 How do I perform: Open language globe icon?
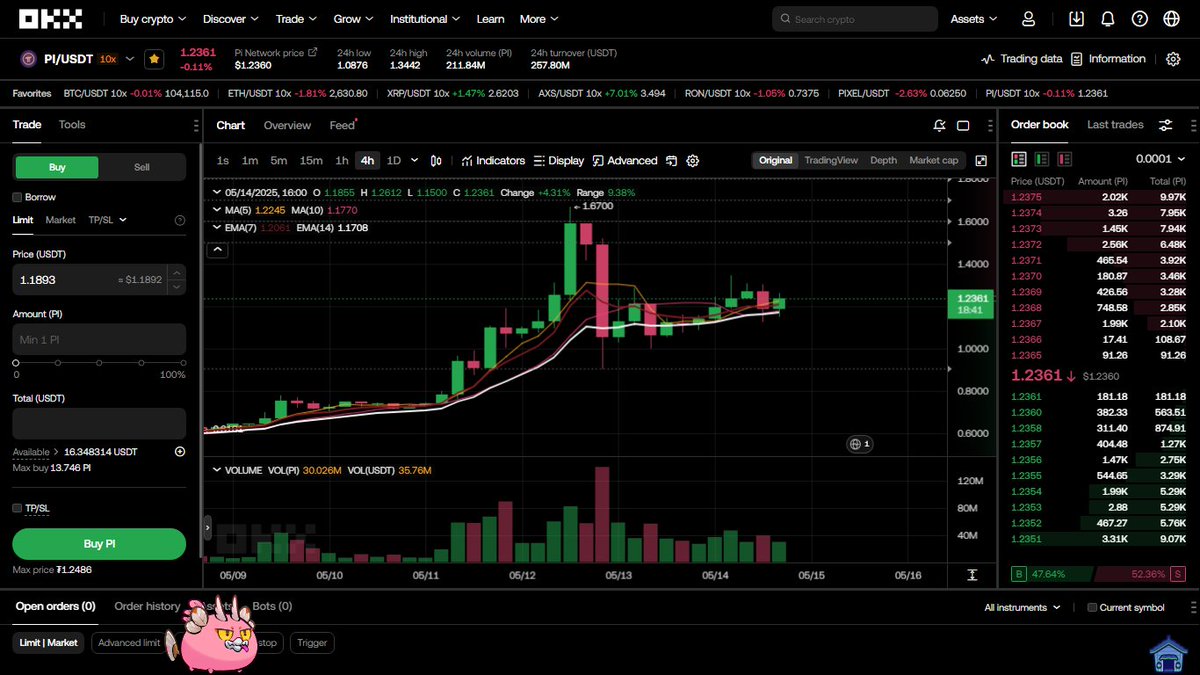(1171, 19)
